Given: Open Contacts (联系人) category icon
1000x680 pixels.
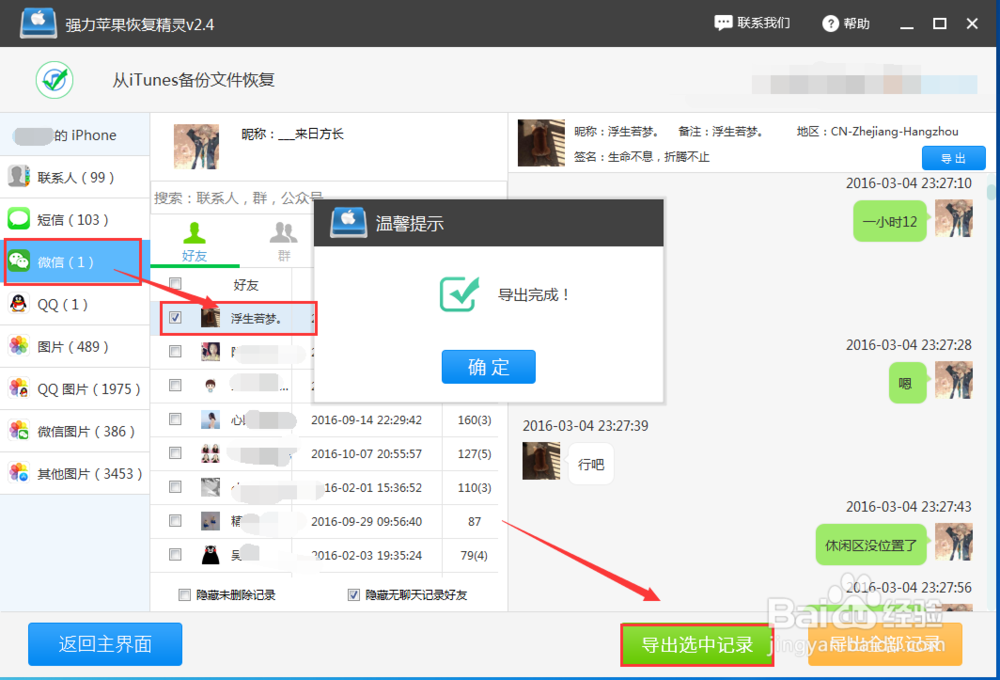Looking at the screenshot, I should (x=18, y=177).
